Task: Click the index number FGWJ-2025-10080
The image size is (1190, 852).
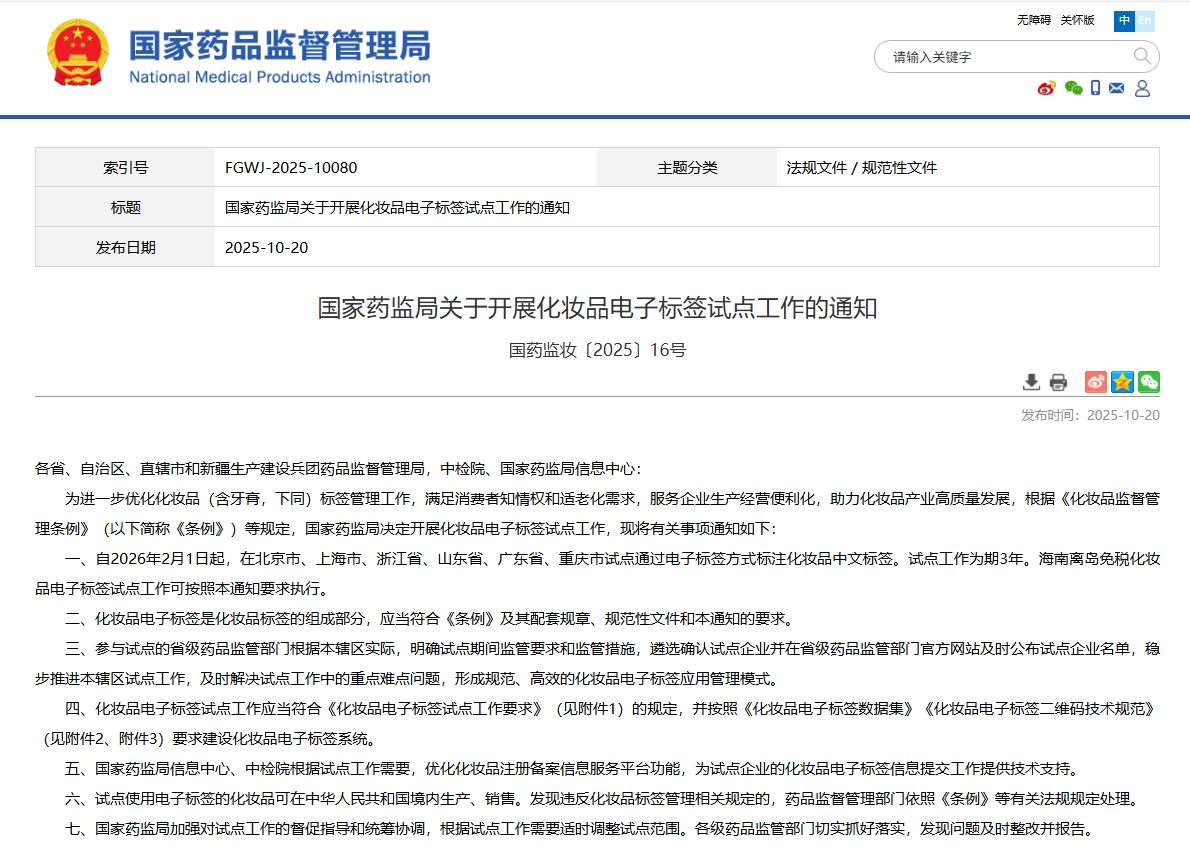Action: click(x=291, y=168)
